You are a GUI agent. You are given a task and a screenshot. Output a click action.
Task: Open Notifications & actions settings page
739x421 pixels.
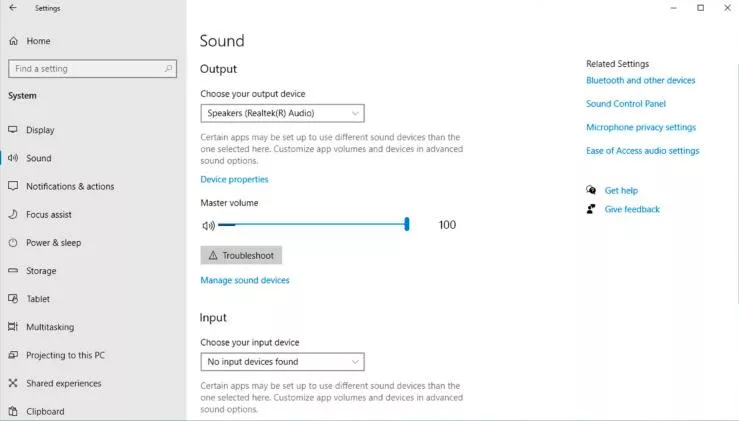click(69, 186)
